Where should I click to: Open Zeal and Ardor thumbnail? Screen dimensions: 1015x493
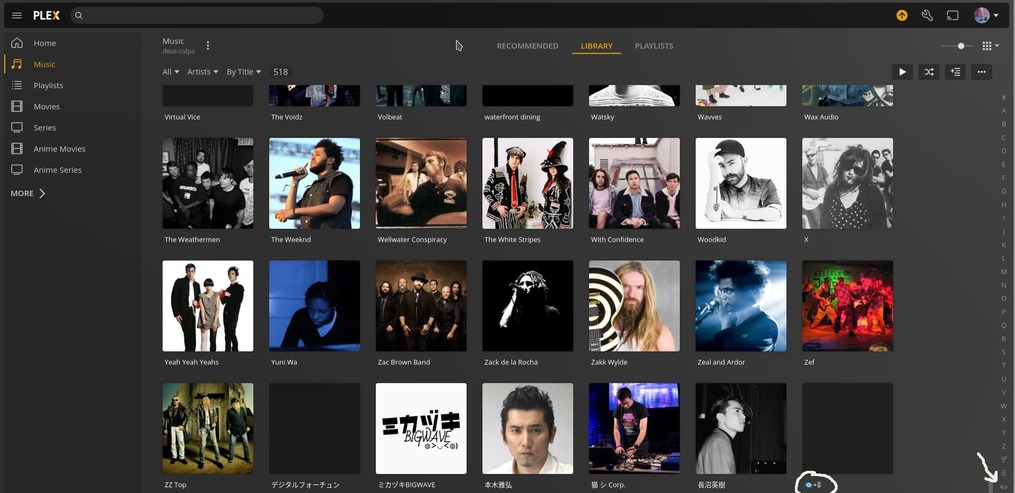click(741, 306)
